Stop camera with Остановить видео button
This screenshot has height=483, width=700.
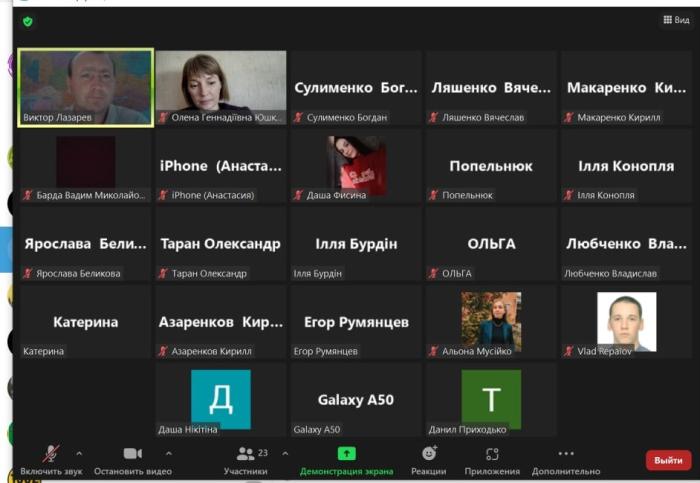(x=132, y=458)
